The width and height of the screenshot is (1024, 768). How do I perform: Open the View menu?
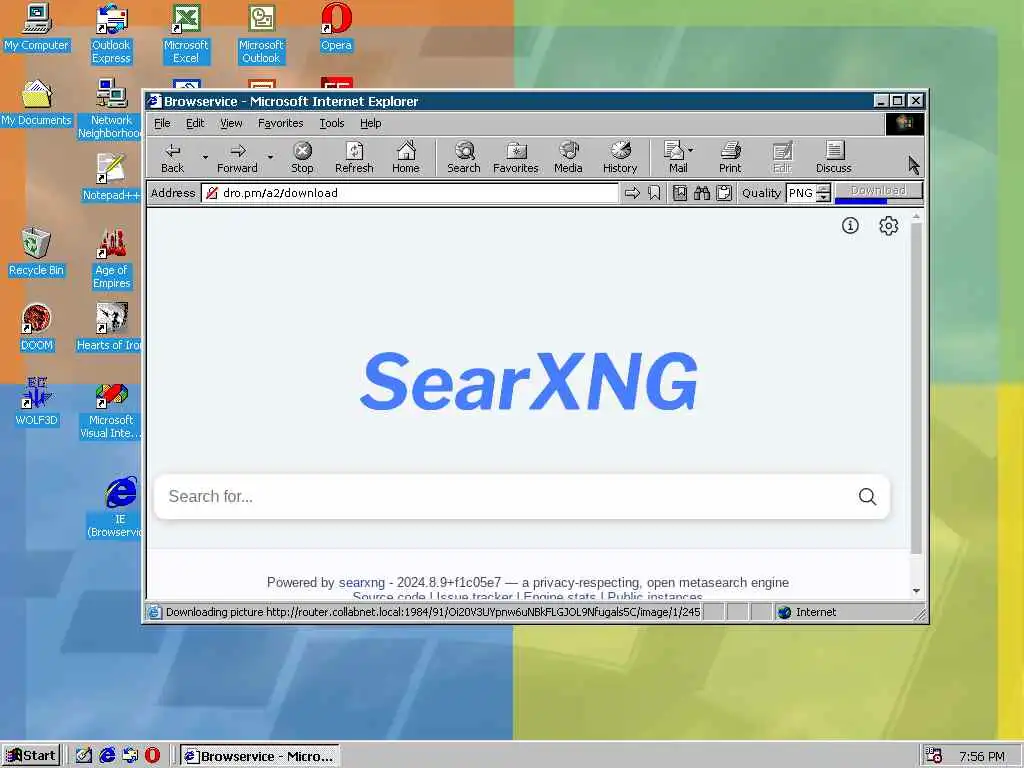tap(231, 123)
